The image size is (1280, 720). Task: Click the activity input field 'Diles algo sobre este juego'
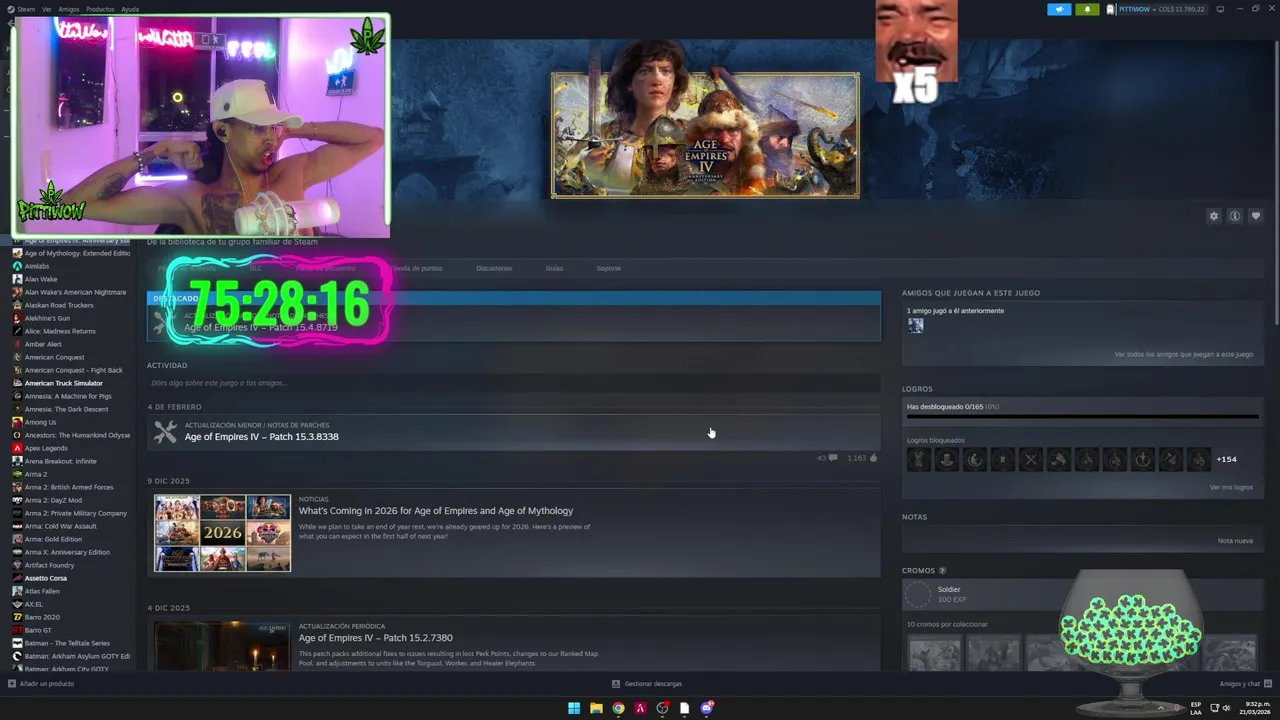pos(514,383)
